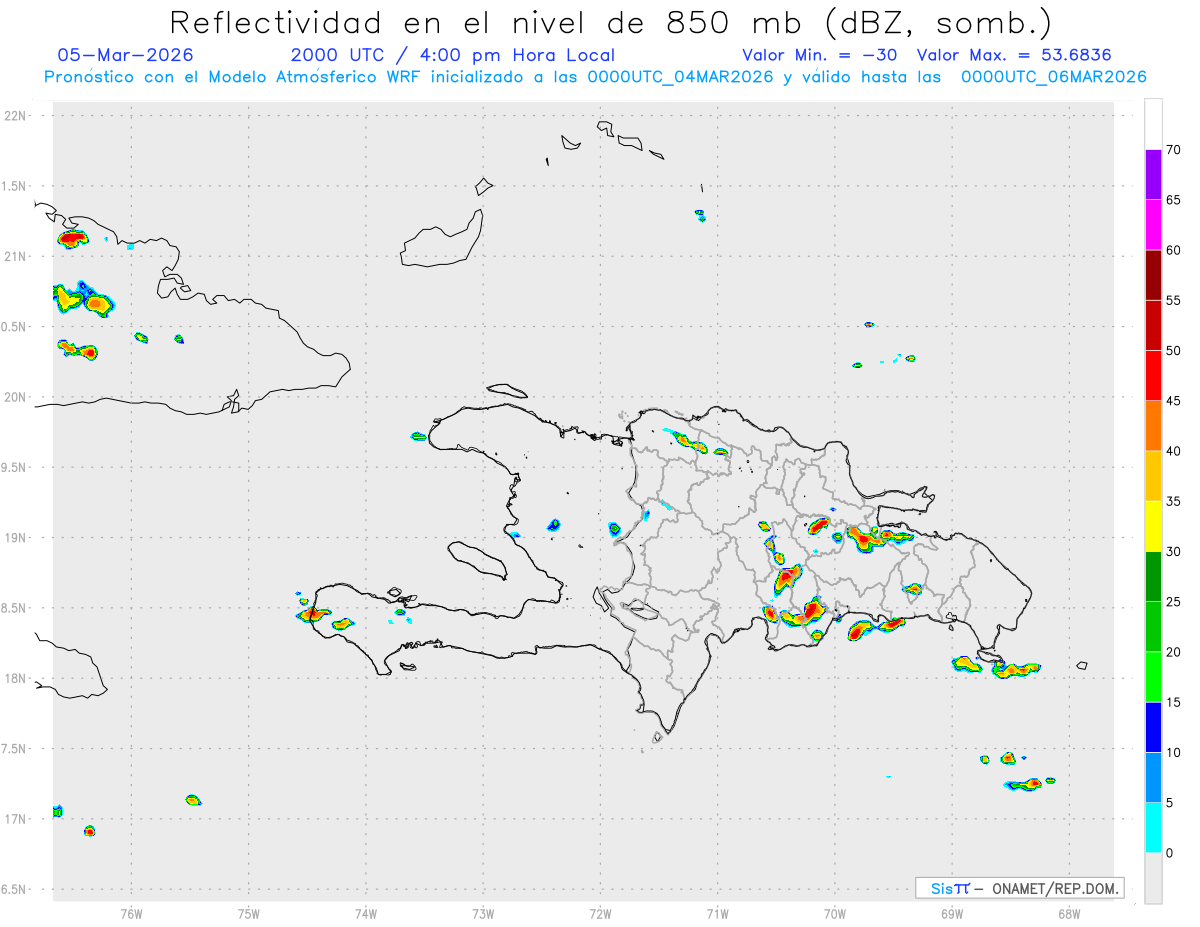The height and width of the screenshot is (927, 1200).
Task: Select the '69W' longitude axis label
Action: pos(951,913)
